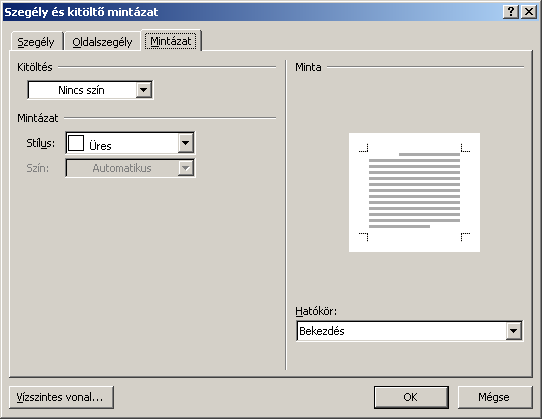
Task: Click the Stílus label
Action: pos(41,143)
